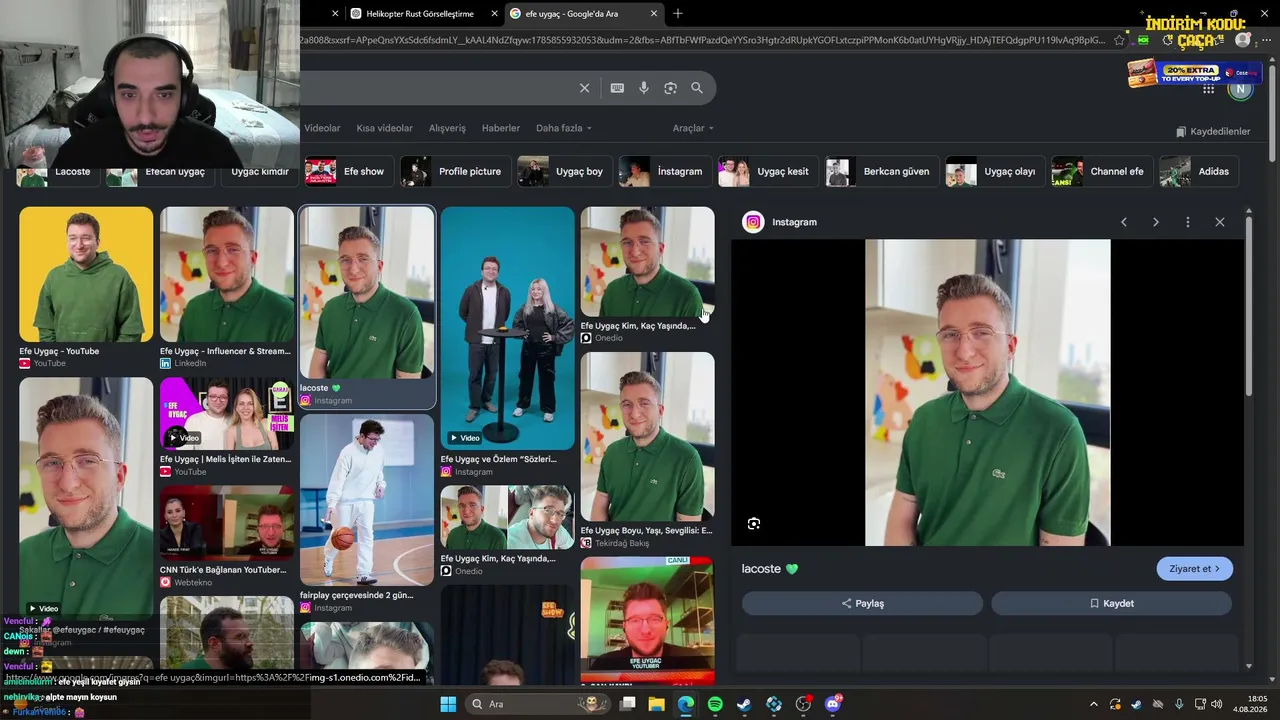Filter images by Uygaç olayı chip

point(995,171)
